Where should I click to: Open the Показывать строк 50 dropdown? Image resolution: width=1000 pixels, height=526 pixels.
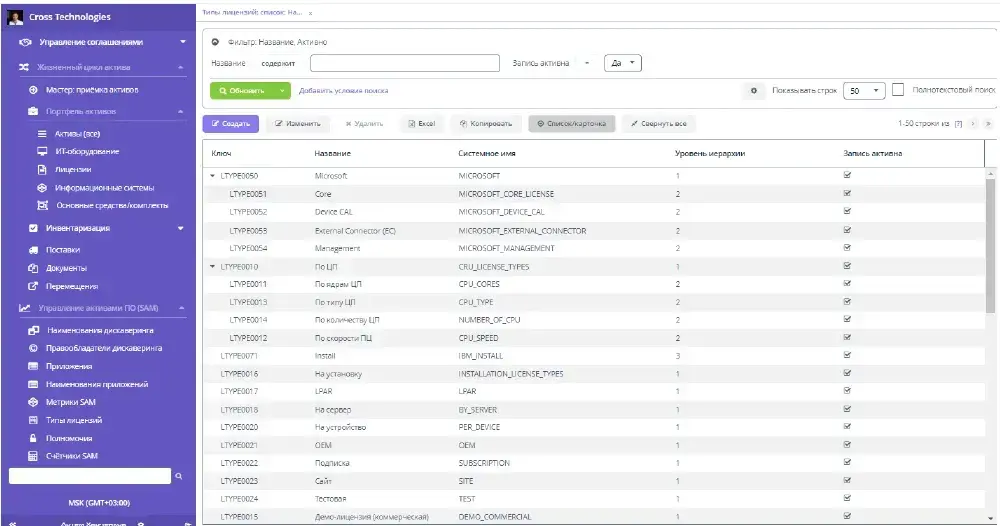pyautogui.click(x=864, y=91)
